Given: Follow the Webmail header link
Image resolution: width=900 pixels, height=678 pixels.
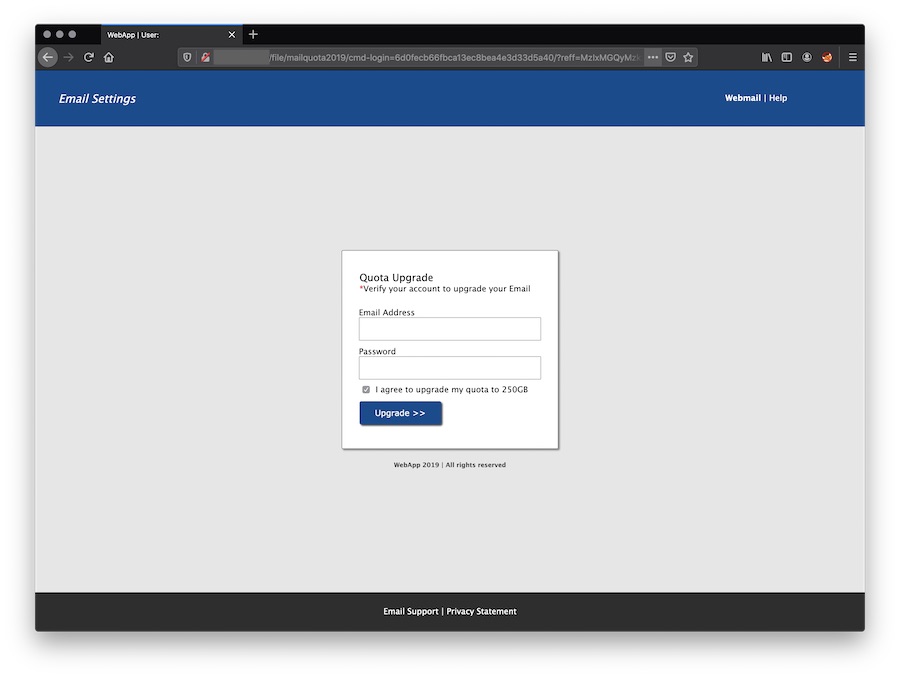Looking at the screenshot, I should (742, 98).
